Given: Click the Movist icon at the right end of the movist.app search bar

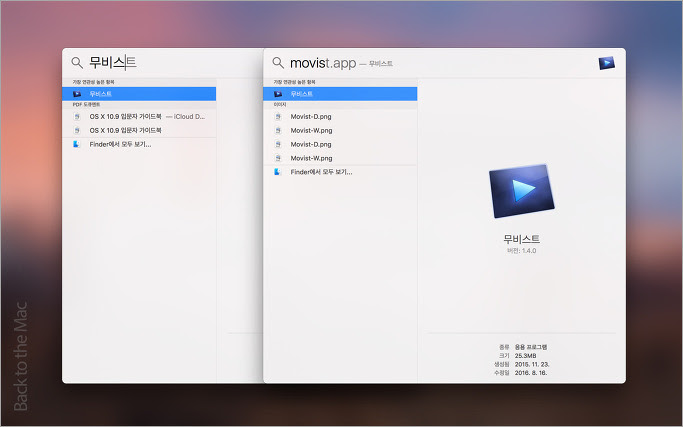Looking at the screenshot, I should 606,63.
